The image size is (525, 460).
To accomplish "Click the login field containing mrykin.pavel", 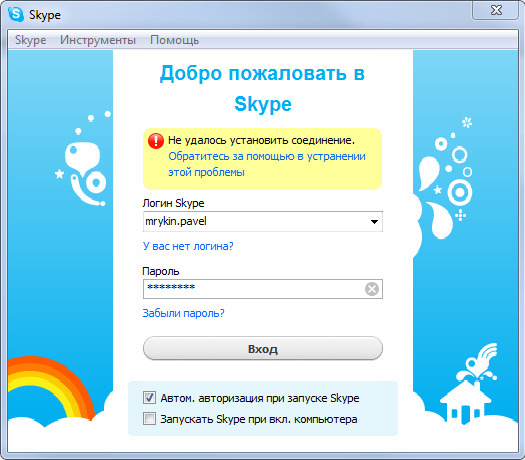I will pos(263,221).
